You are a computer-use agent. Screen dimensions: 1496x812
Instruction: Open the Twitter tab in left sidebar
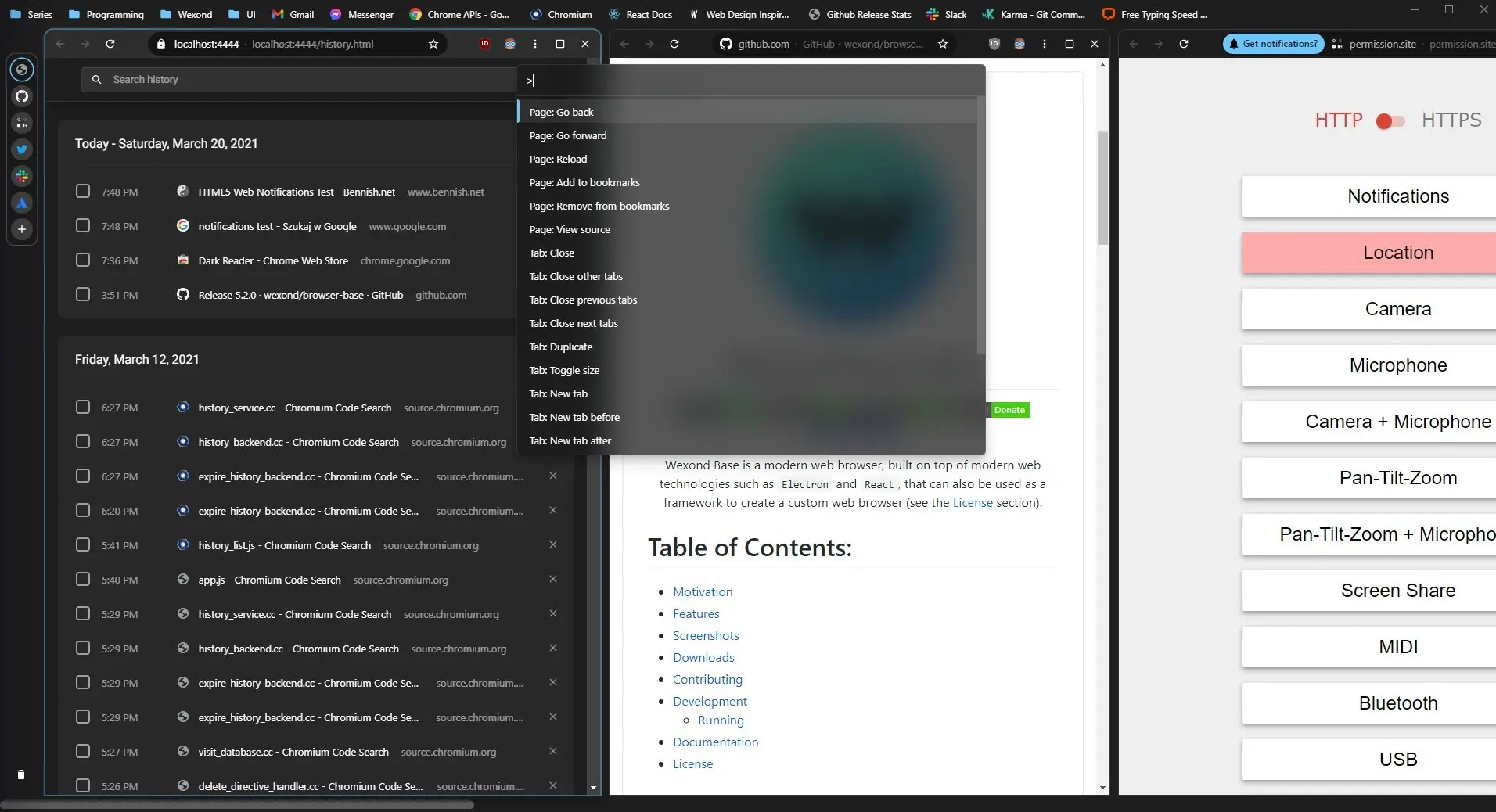point(22,149)
